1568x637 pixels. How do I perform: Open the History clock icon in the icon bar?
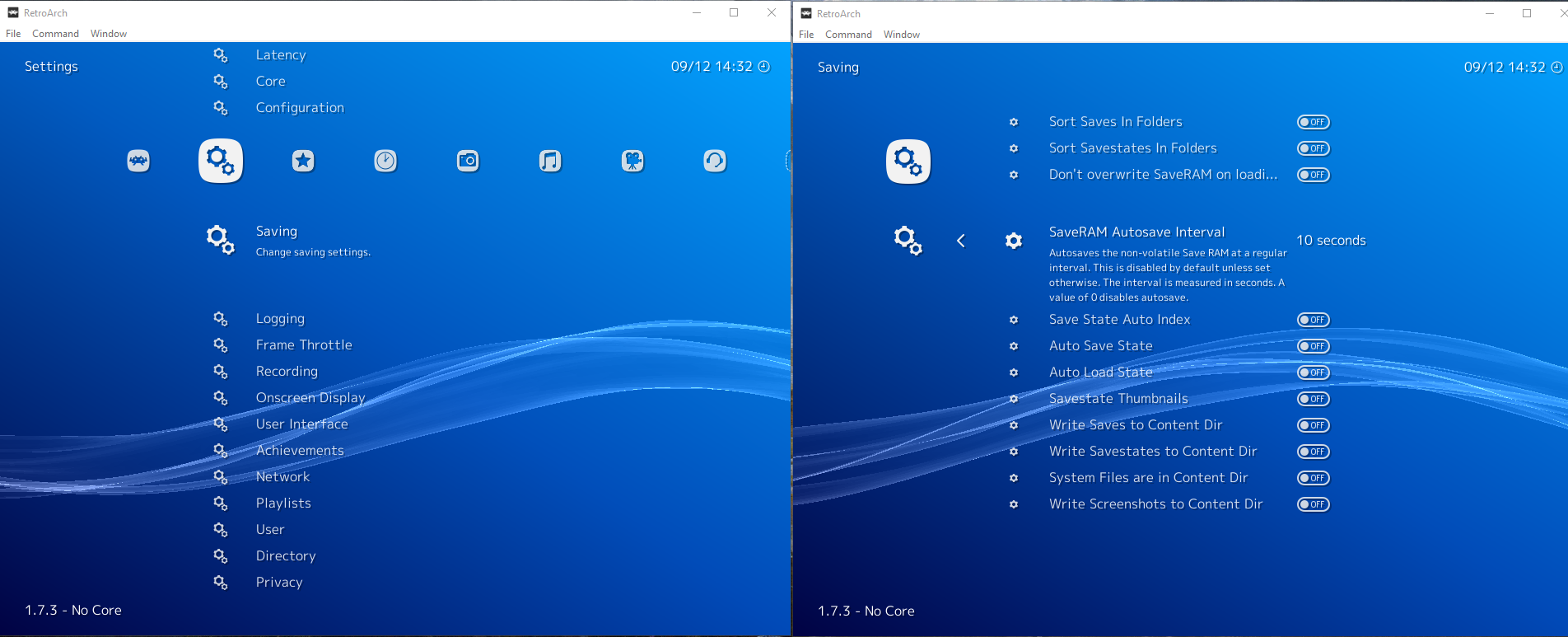pos(385,161)
